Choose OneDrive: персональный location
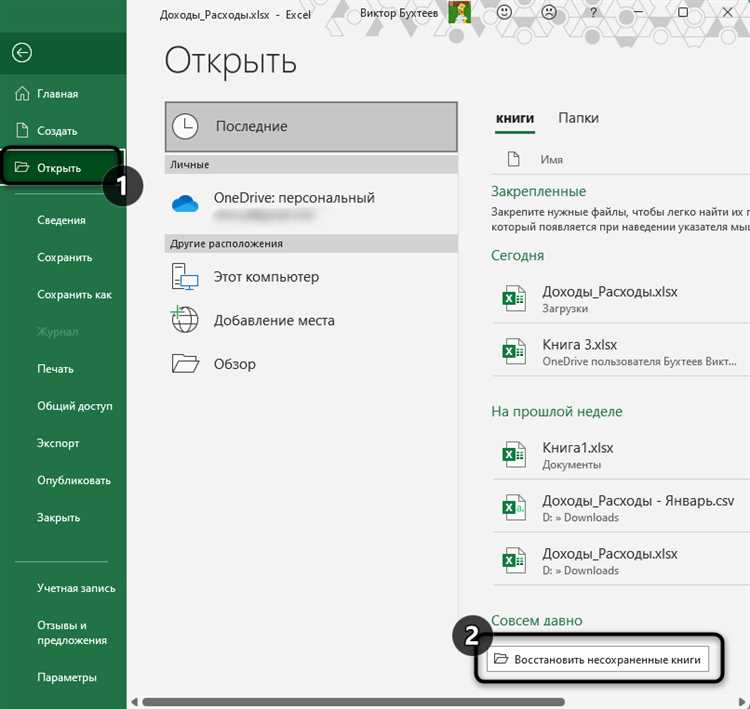The width and height of the screenshot is (750, 709). (311, 204)
